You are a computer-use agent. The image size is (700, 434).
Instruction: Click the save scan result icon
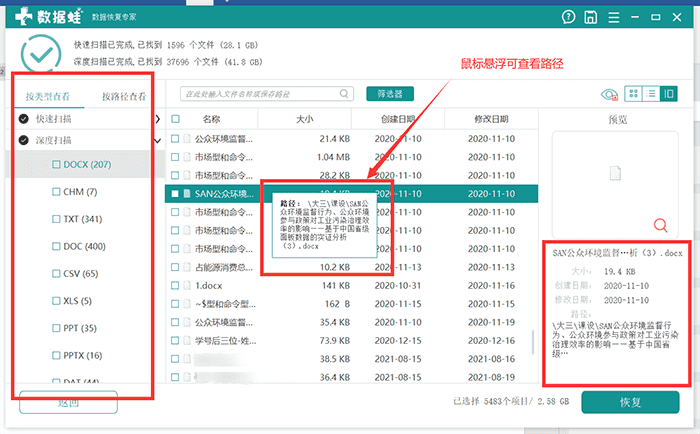pos(592,17)
